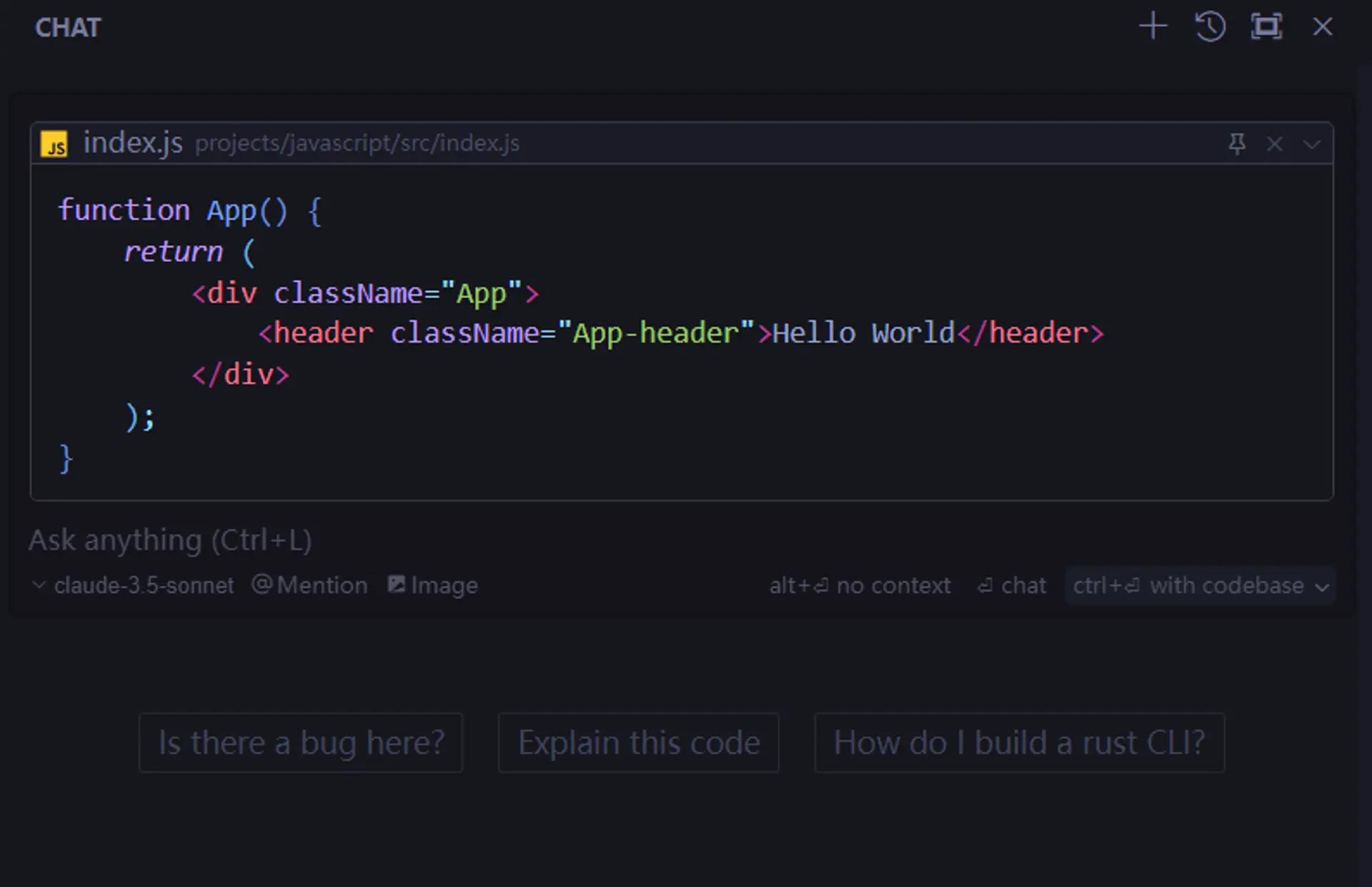
Task: Click the @ Mention button
Action: (309, 585)
